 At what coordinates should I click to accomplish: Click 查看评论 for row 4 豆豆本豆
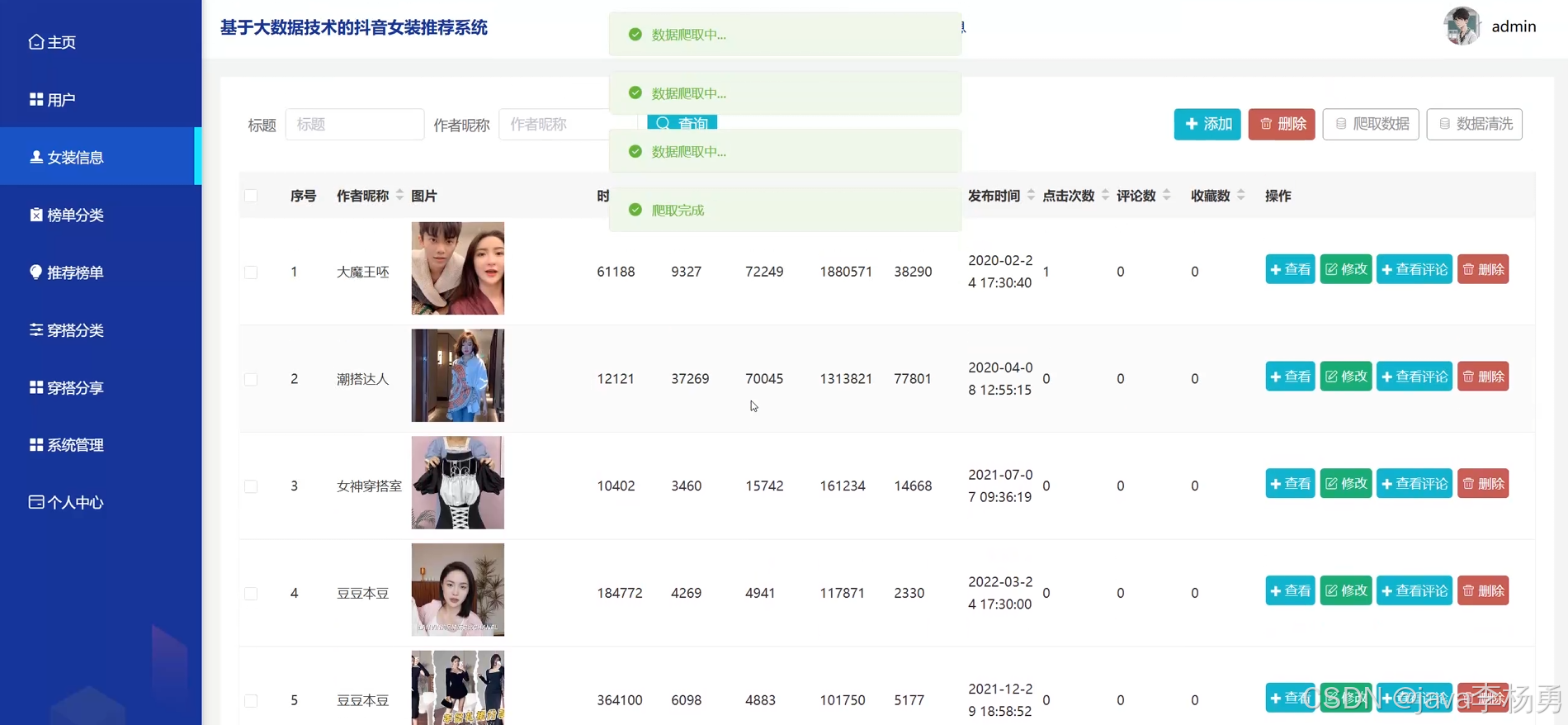1415,590
